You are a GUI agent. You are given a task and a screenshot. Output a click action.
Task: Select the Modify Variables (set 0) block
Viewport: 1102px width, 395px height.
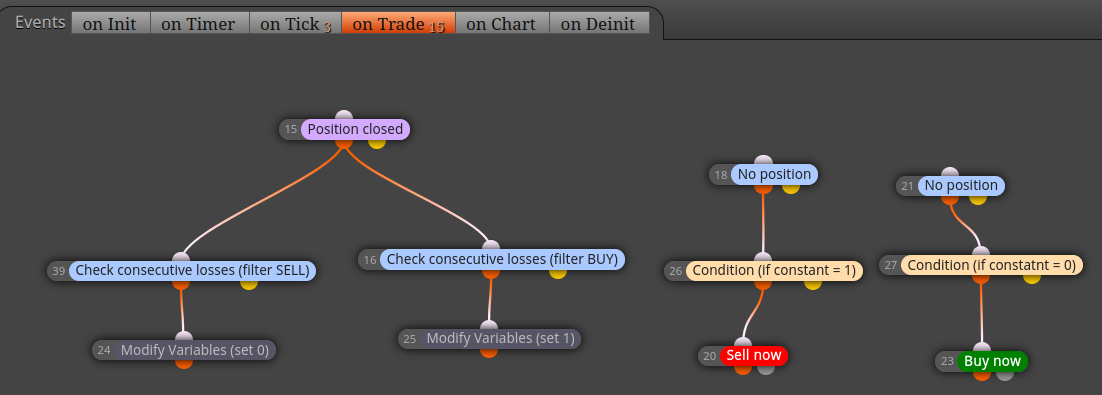click(195, 350)
